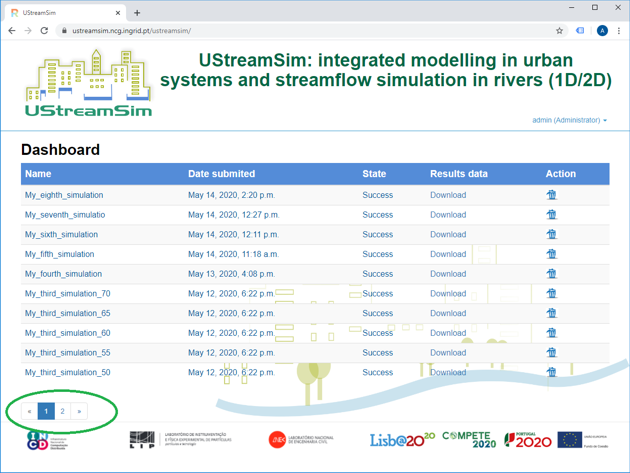Remove My_third_simulation_65 via trash icon
This screenshot has width=630, height=473.
[x=552, y=313]
